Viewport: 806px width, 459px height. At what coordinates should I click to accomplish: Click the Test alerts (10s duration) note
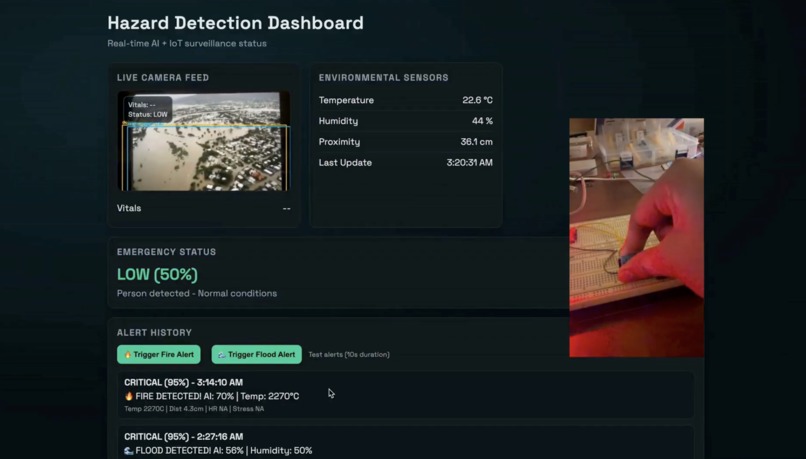[349, 355]
